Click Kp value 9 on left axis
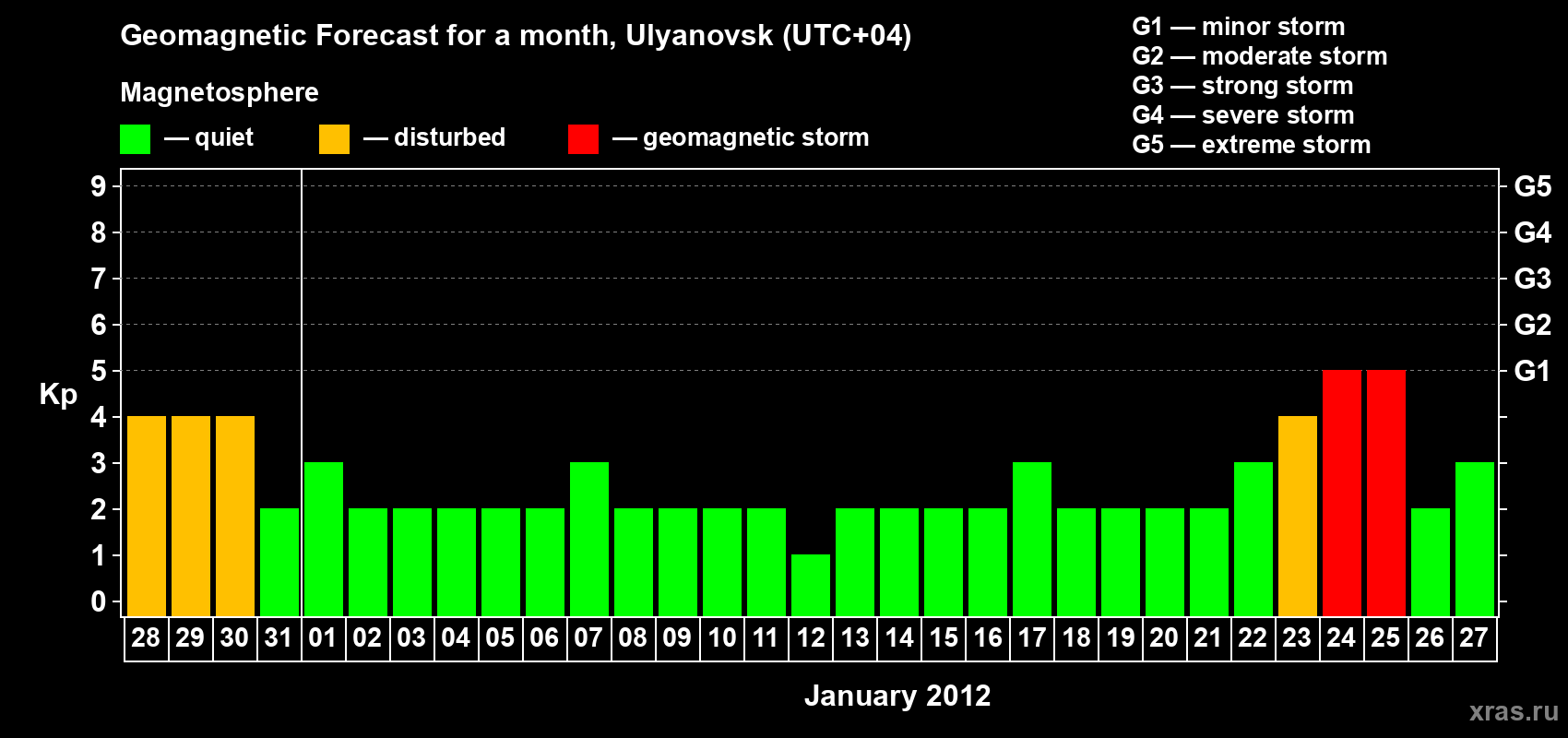This screenshot has height=738, width=1568. coord(99,186)
